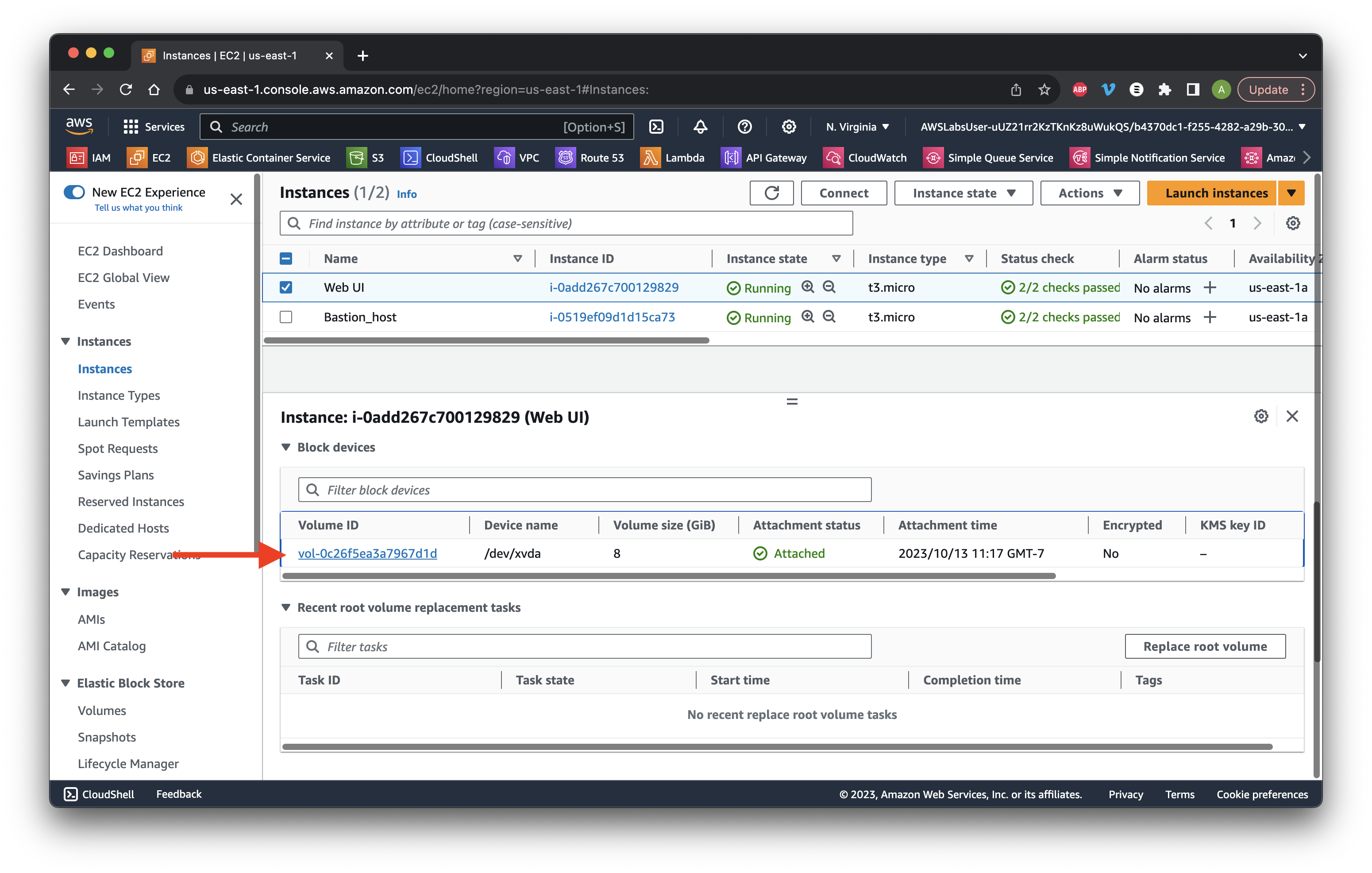
Task: Click Launch instances button
Action: click(x=1211, y=193)
